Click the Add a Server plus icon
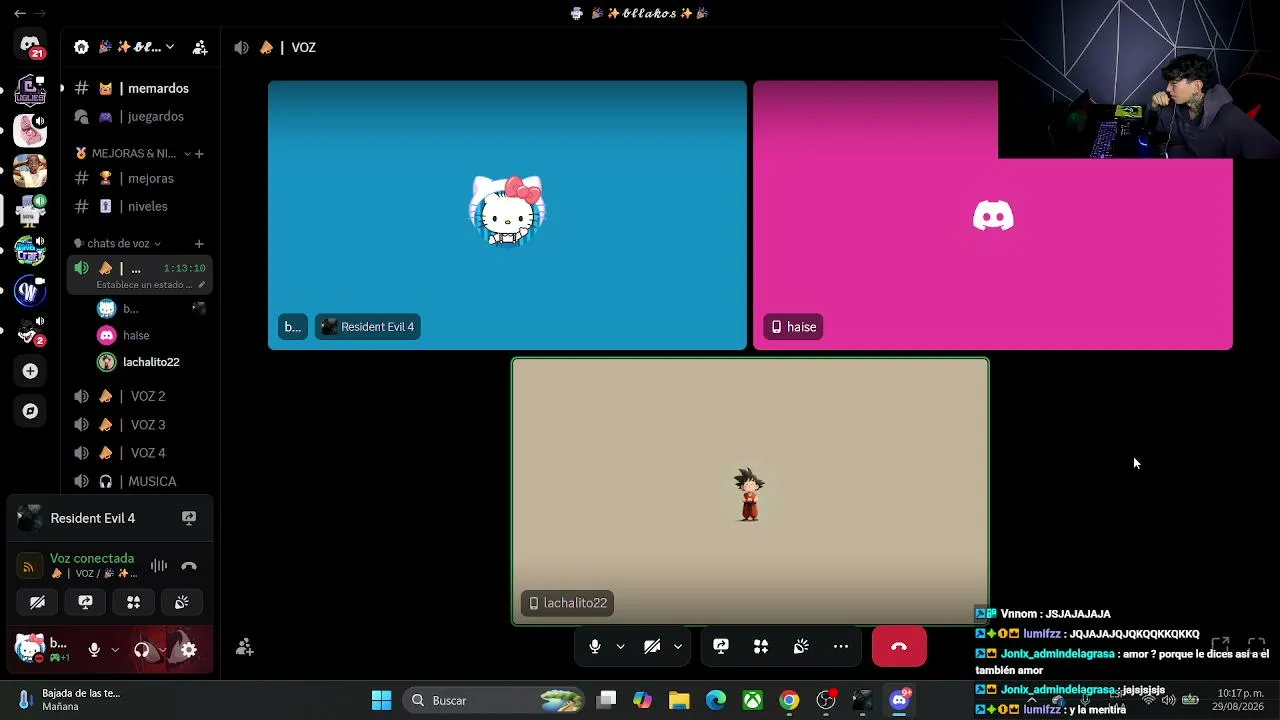 coord(30,371)
